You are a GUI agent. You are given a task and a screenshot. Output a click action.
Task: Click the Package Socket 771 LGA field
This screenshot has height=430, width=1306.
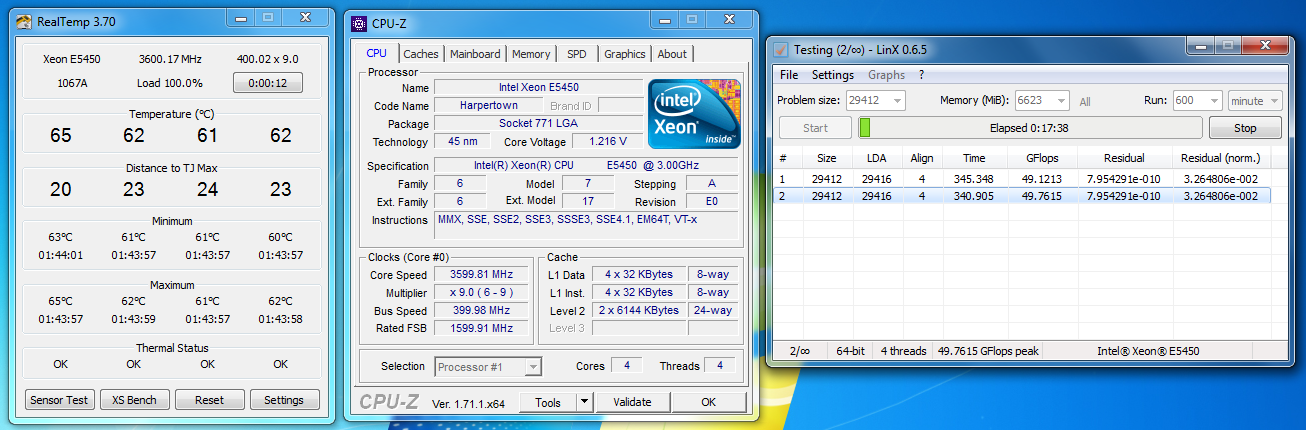pyautogui.click(x=538, y=123)
